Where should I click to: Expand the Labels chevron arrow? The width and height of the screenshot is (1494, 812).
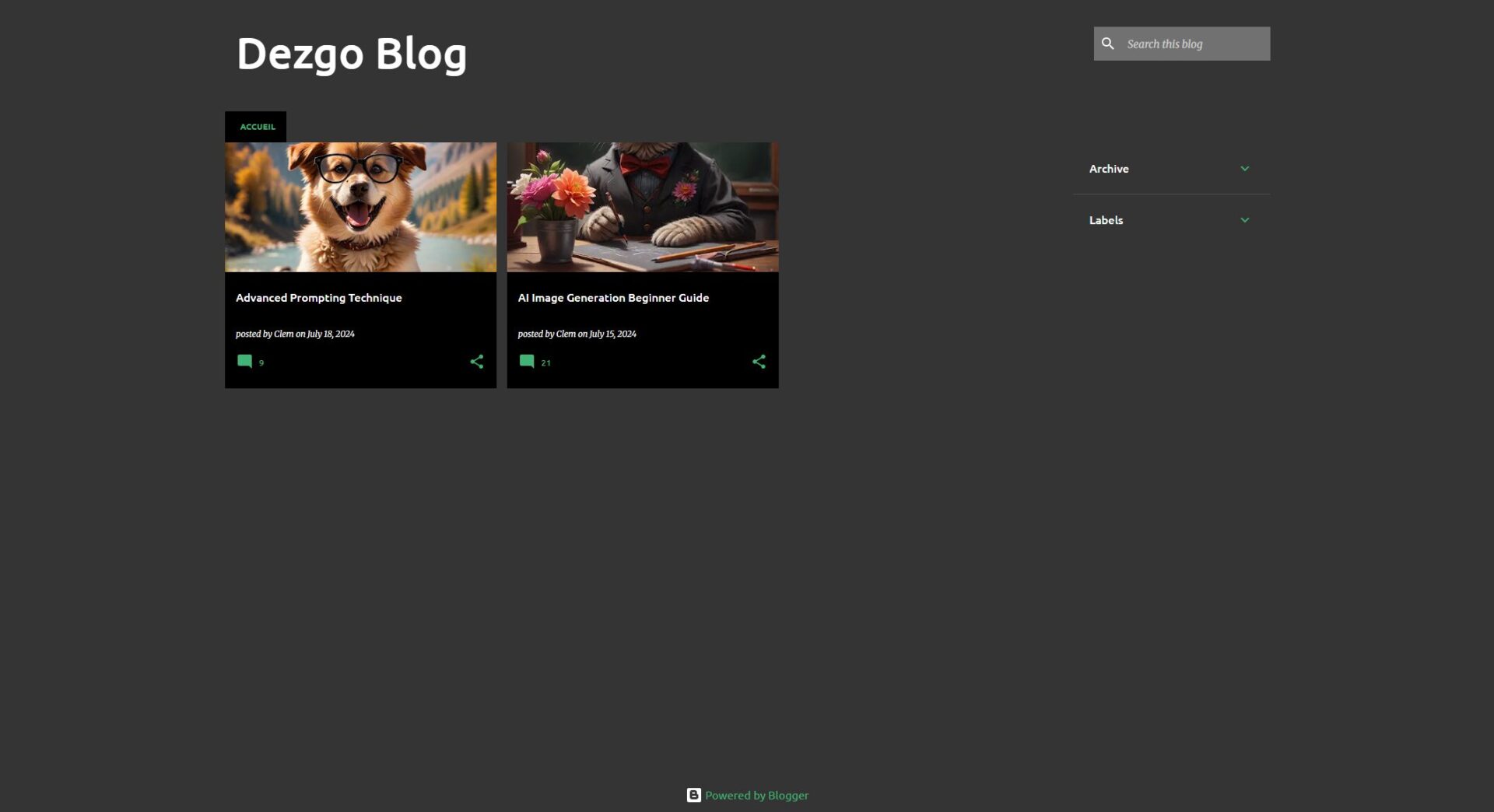tap(1244, 220)
